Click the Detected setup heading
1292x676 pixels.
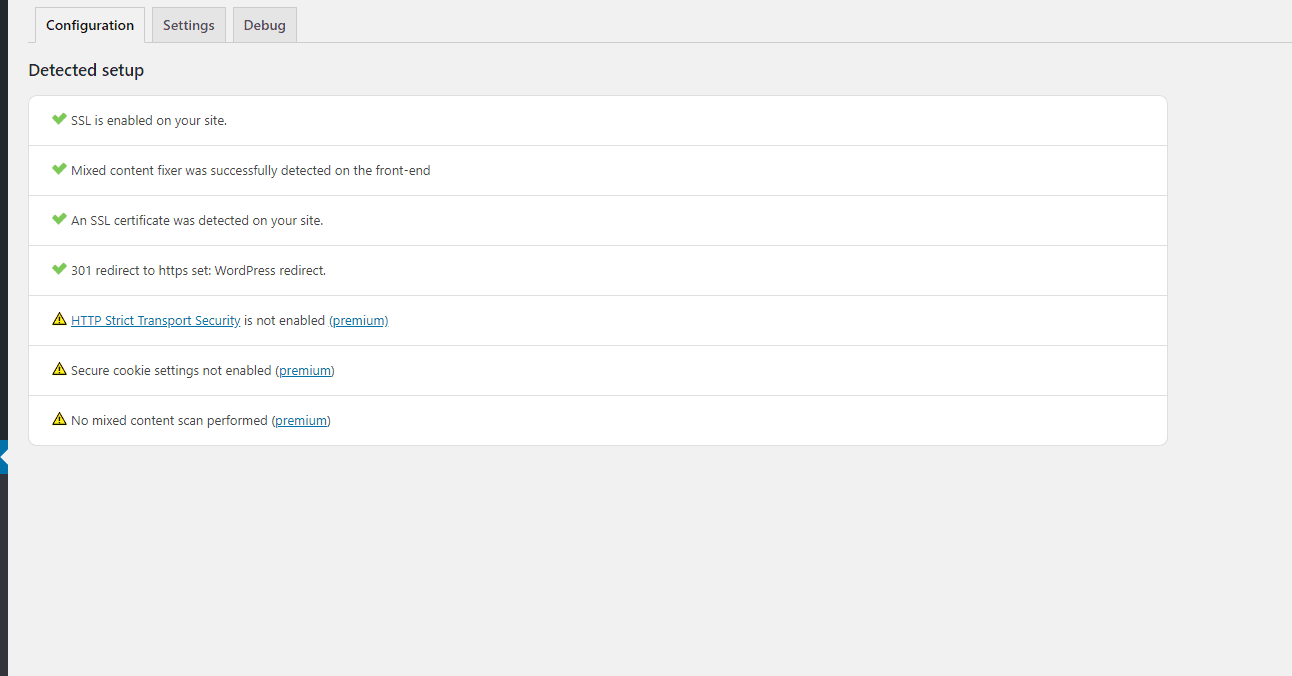(86, 70)
